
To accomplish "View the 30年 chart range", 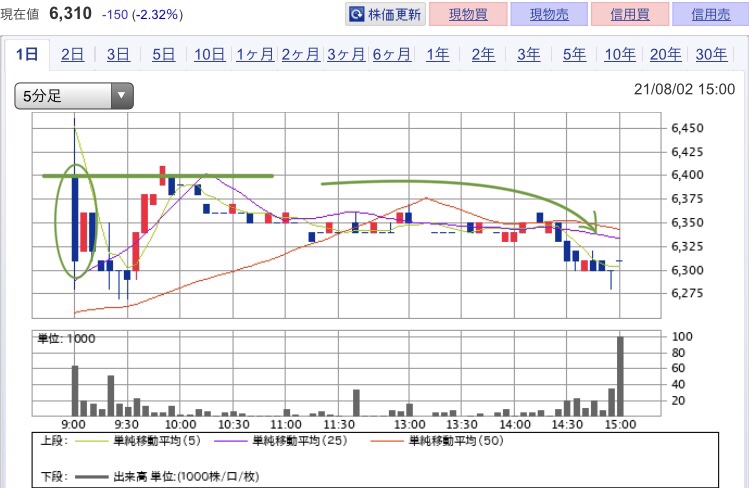I will coord(711,54).
